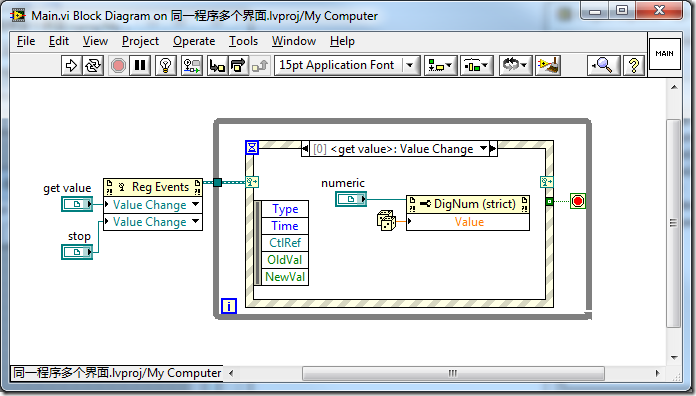Open the Context Help question mark
696x396 pixels.
tap(634, 66)
